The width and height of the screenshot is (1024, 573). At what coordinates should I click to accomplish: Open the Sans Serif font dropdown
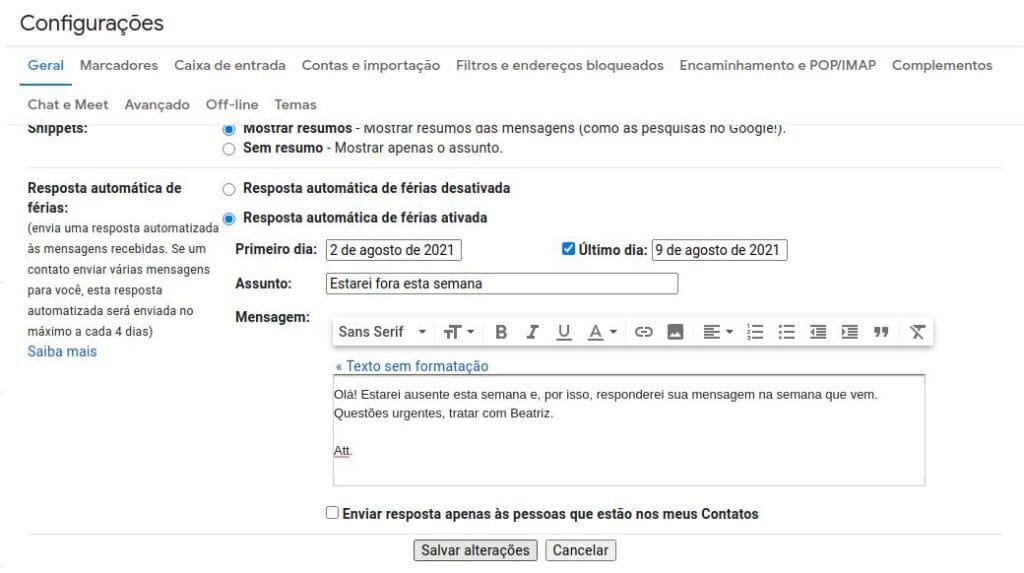382,332
